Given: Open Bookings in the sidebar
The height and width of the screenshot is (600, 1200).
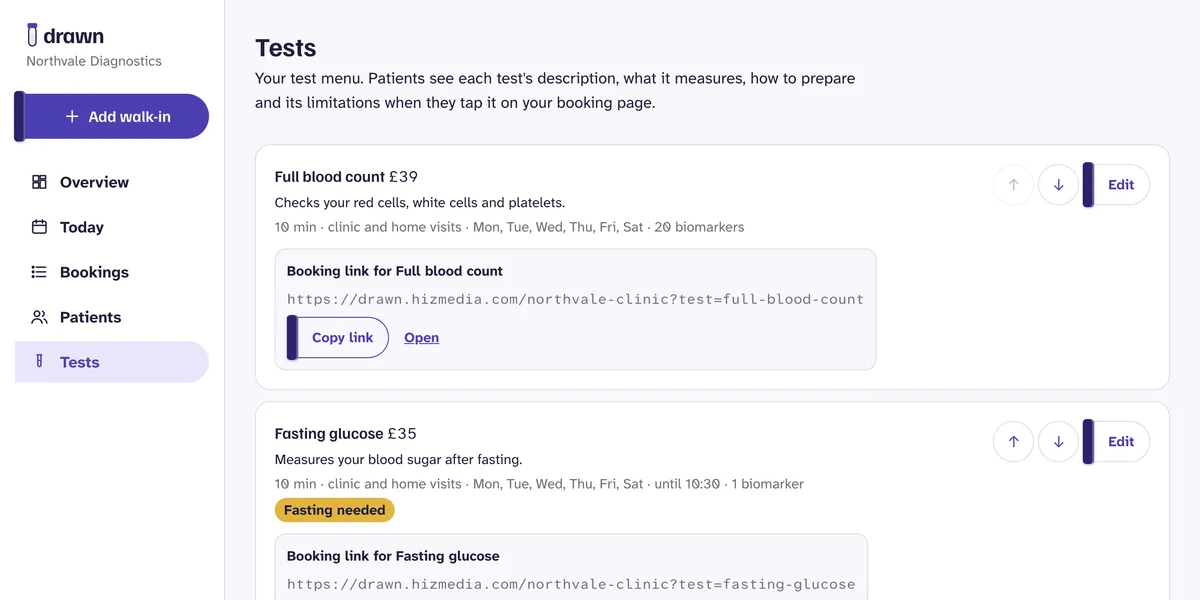Looking at the screenshot, I should click(x=112, y=272).
